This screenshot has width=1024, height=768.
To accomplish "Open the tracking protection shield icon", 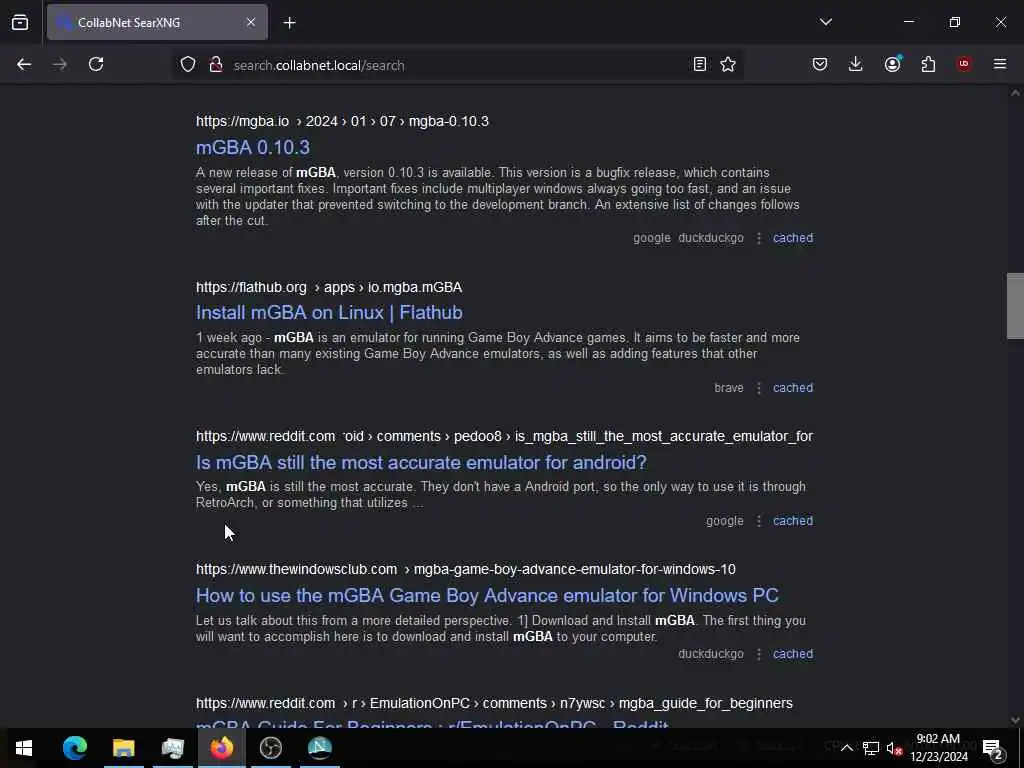I will click(188, 65).
